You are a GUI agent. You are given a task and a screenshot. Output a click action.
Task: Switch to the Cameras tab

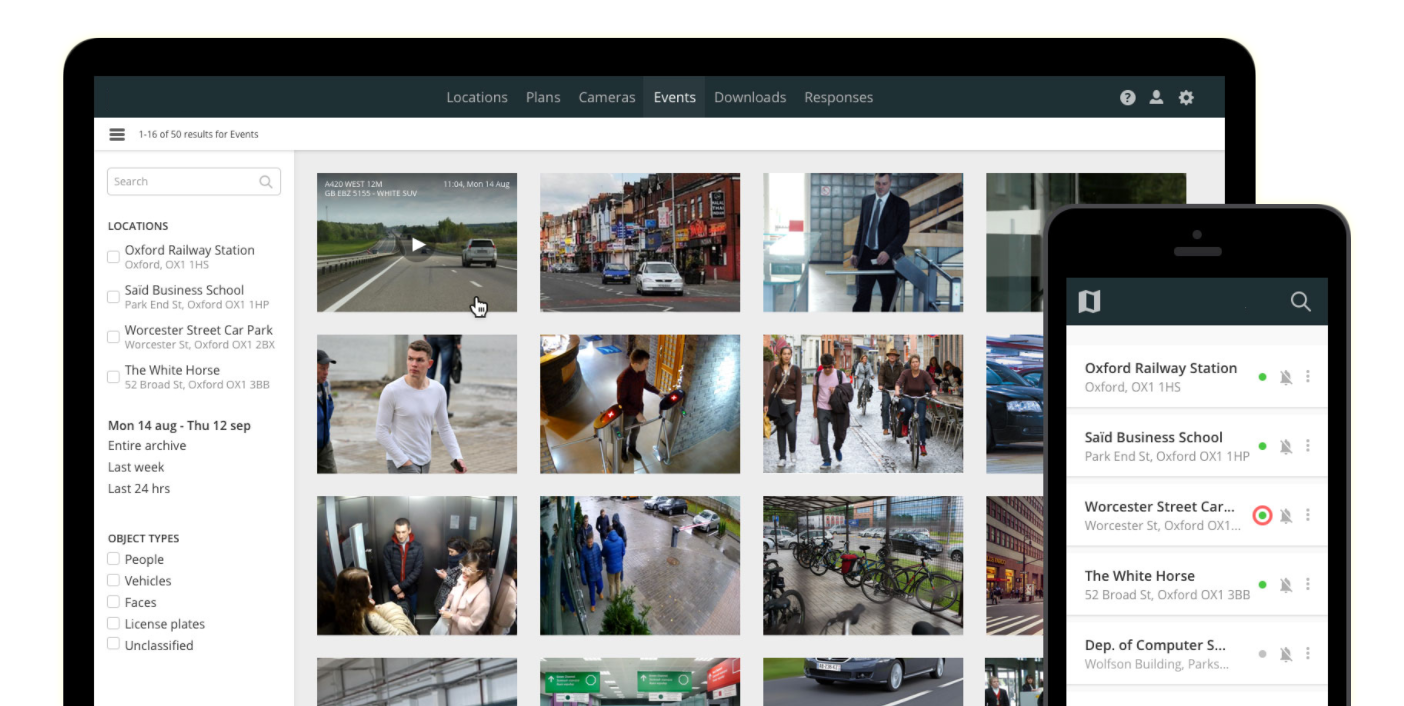(x=607, y=97)
